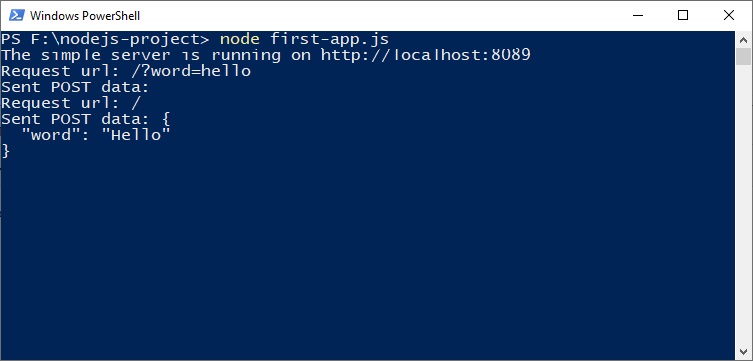This screenshot has width=753, height=361.
Task: Click the PS F:\nodejs-project> prompt
Action: [105, 39]
